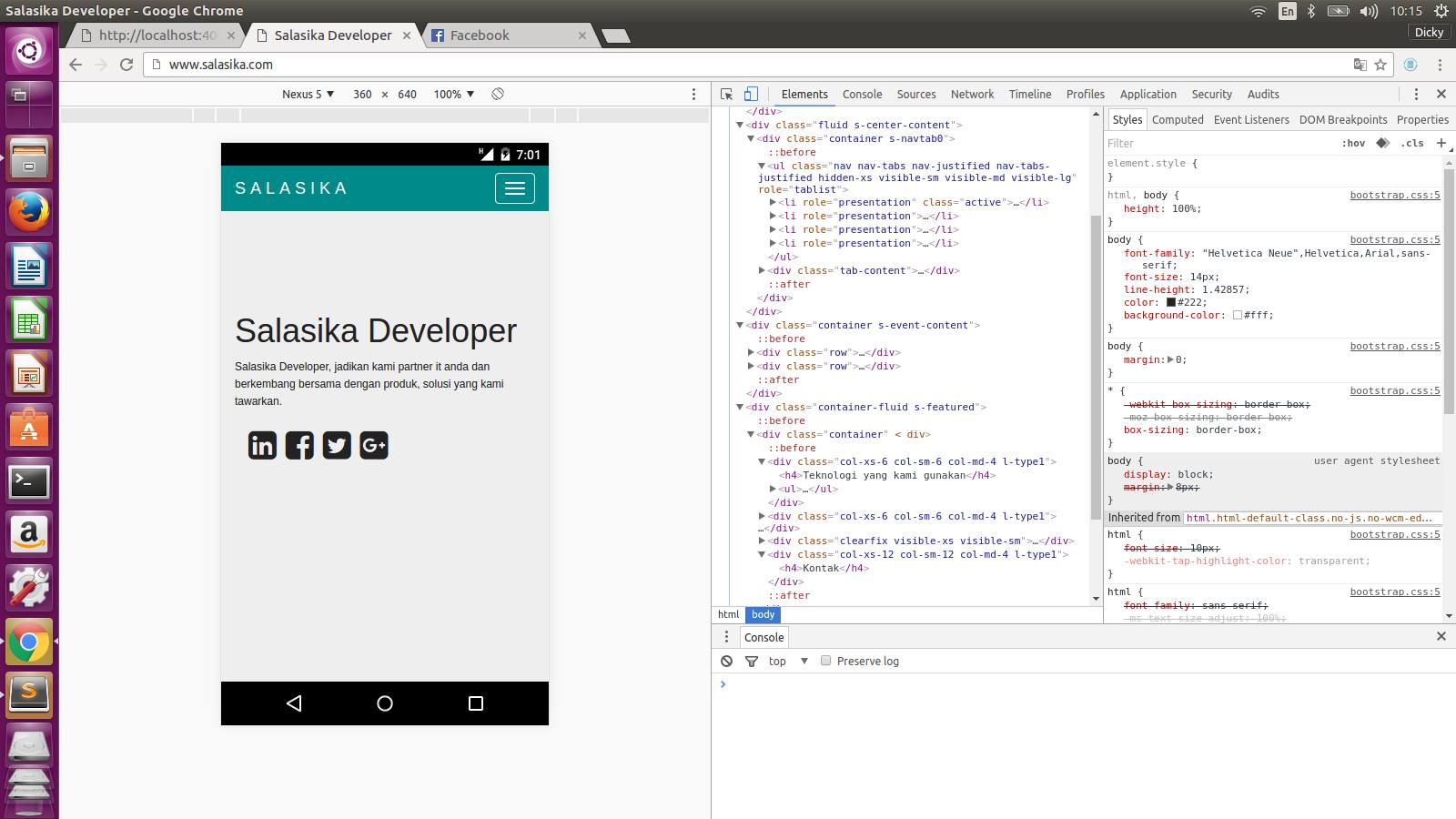The image size is (1456, 819).
Task: Click the console filter funnel icon
Action: 752,661
